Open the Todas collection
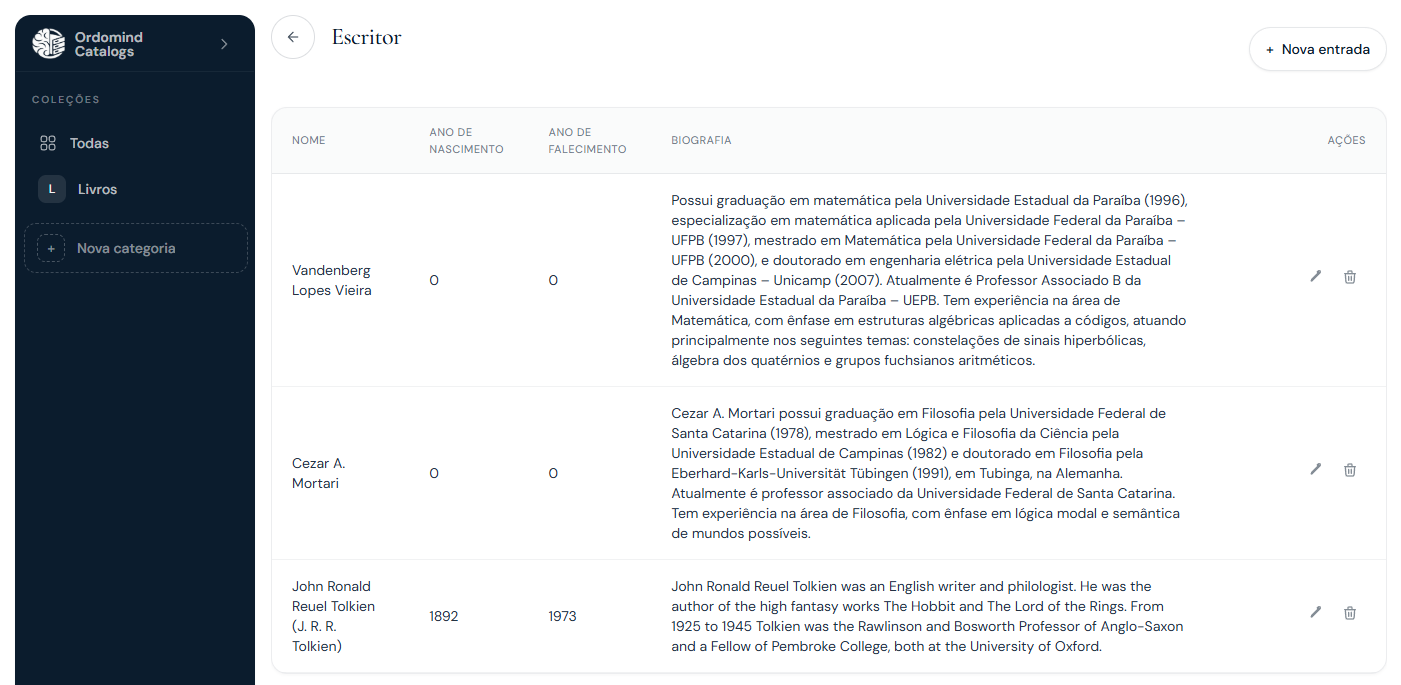This screenshot has width=1401, height=685. 89,143
